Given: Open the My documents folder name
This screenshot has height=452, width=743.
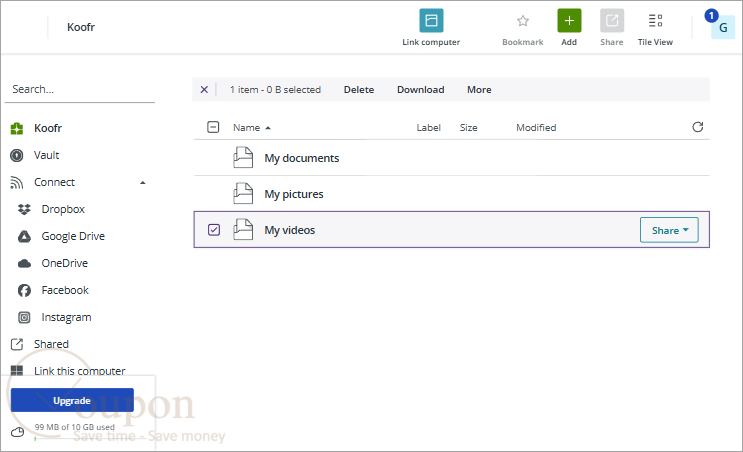Looking at the screenshot, I should point(302,158).
